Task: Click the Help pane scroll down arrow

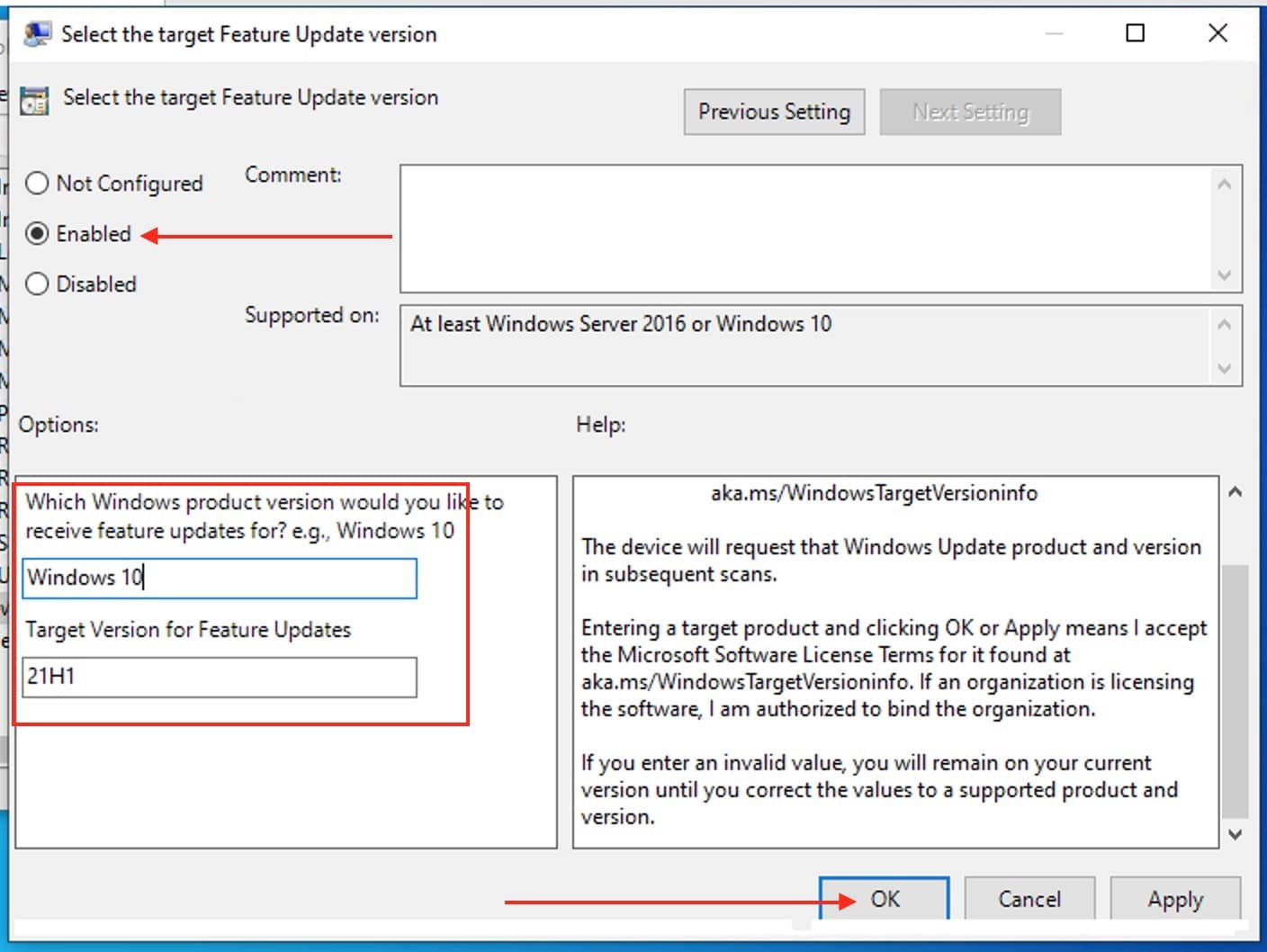Action: tap(1236, 834)
